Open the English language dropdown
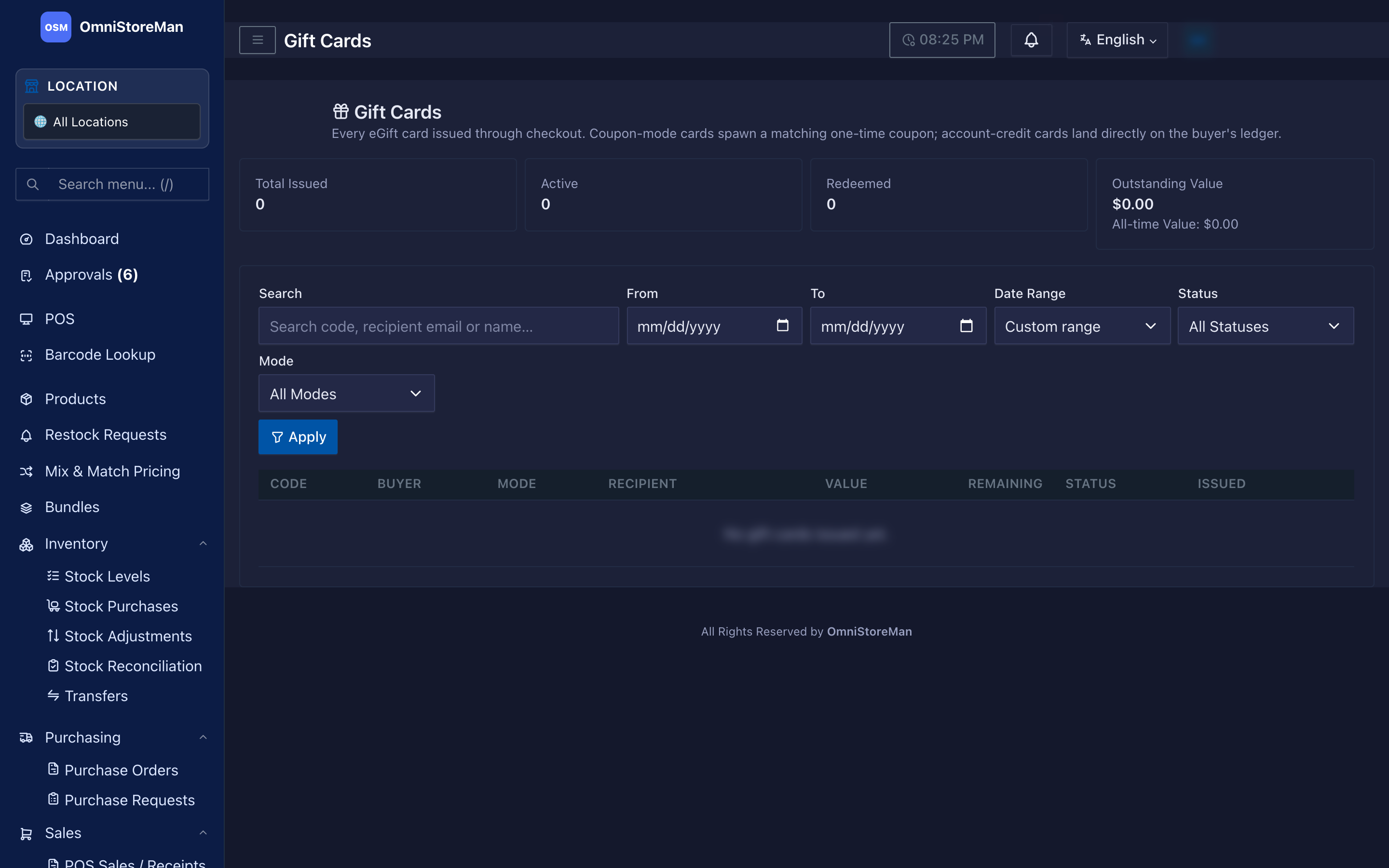The image size is (1389, 868). 1117,40
